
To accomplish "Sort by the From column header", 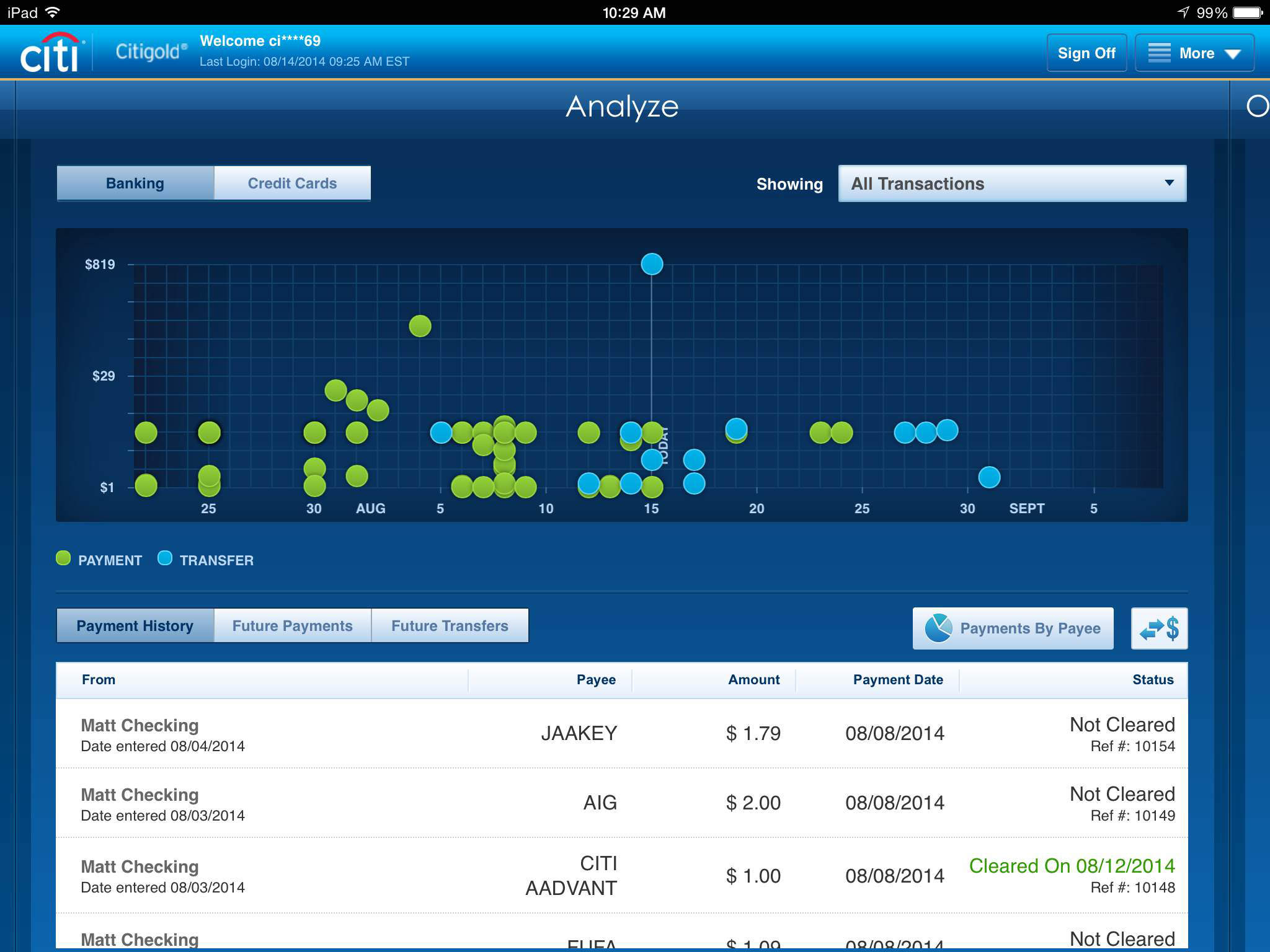I will [x=99, y=680].
